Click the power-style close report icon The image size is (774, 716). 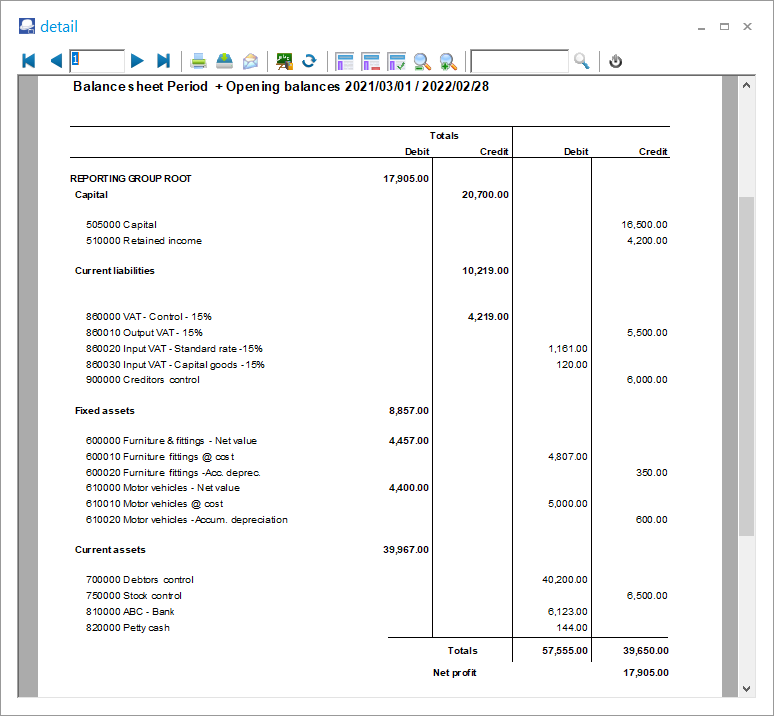pyautogui.click(x=616, y=61)
